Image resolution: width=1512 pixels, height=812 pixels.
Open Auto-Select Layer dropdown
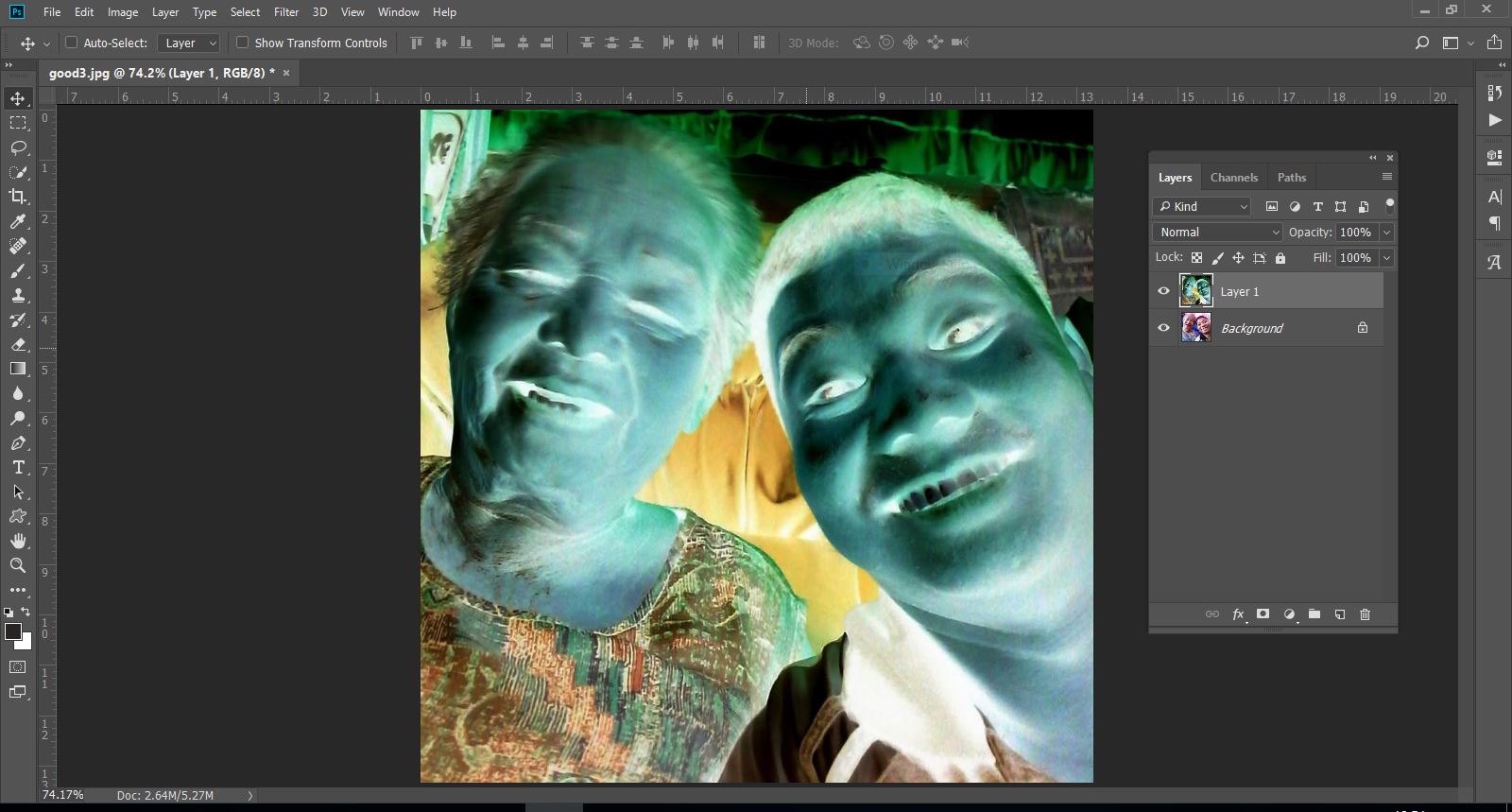tap(189, 43)
